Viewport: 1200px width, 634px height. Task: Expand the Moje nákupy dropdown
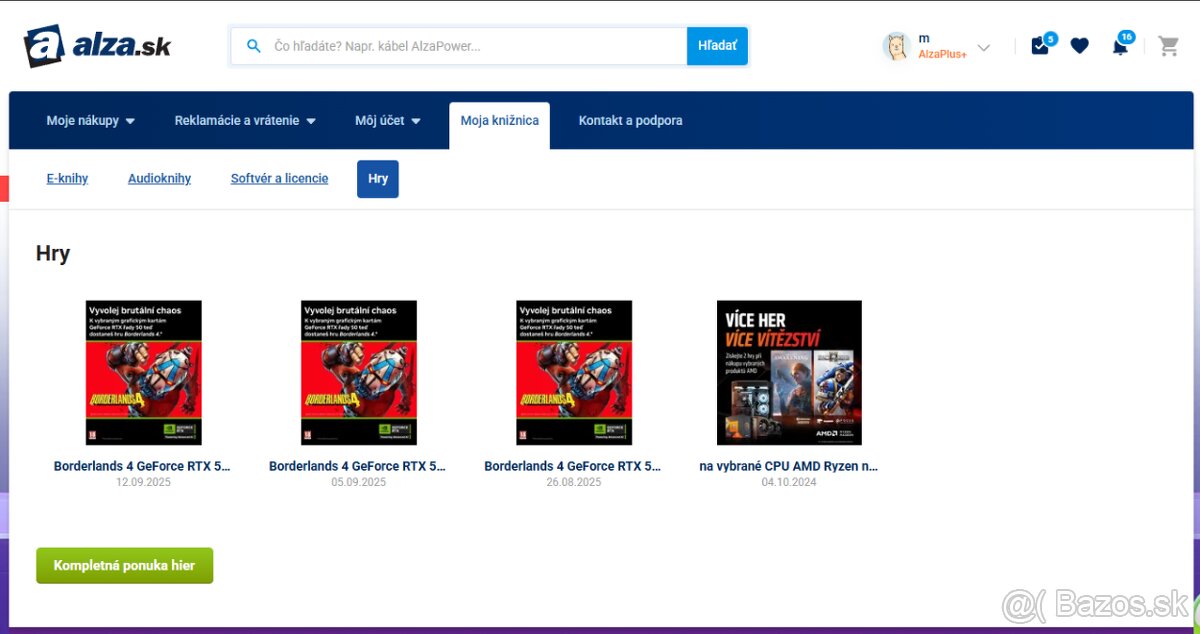91,121
